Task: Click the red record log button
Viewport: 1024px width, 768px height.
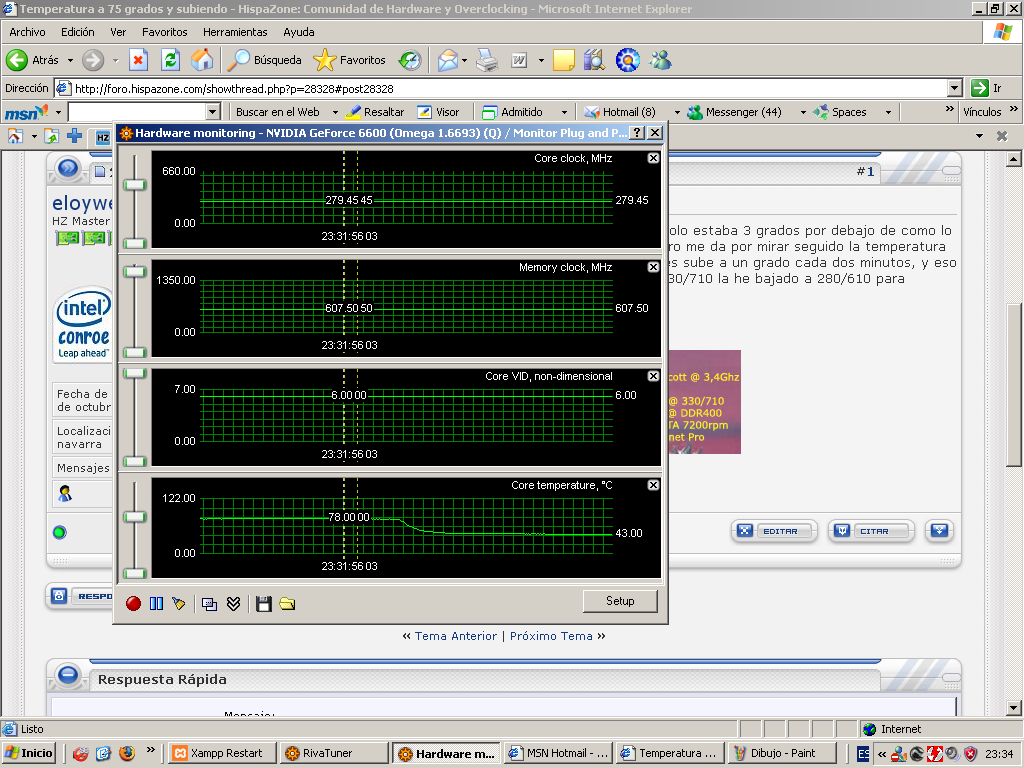Action: (133, 603)
